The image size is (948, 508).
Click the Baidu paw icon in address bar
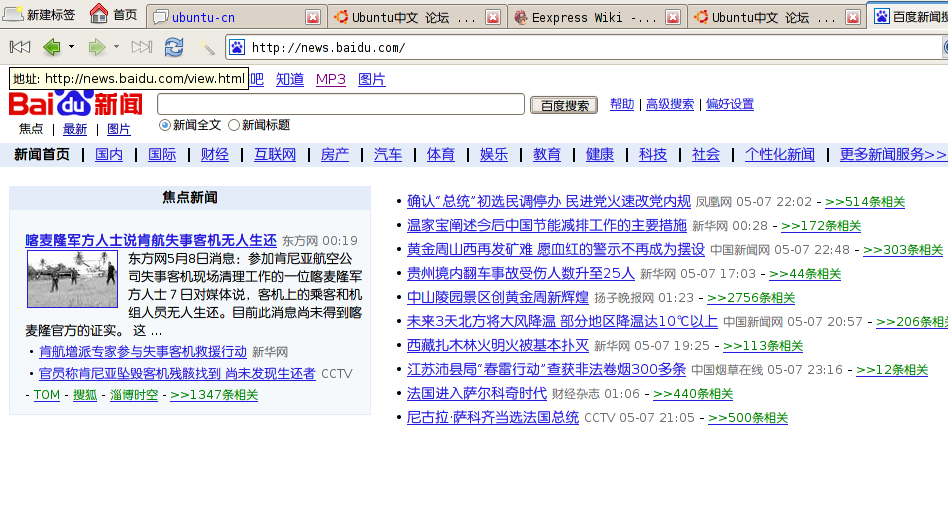[237, 47]
